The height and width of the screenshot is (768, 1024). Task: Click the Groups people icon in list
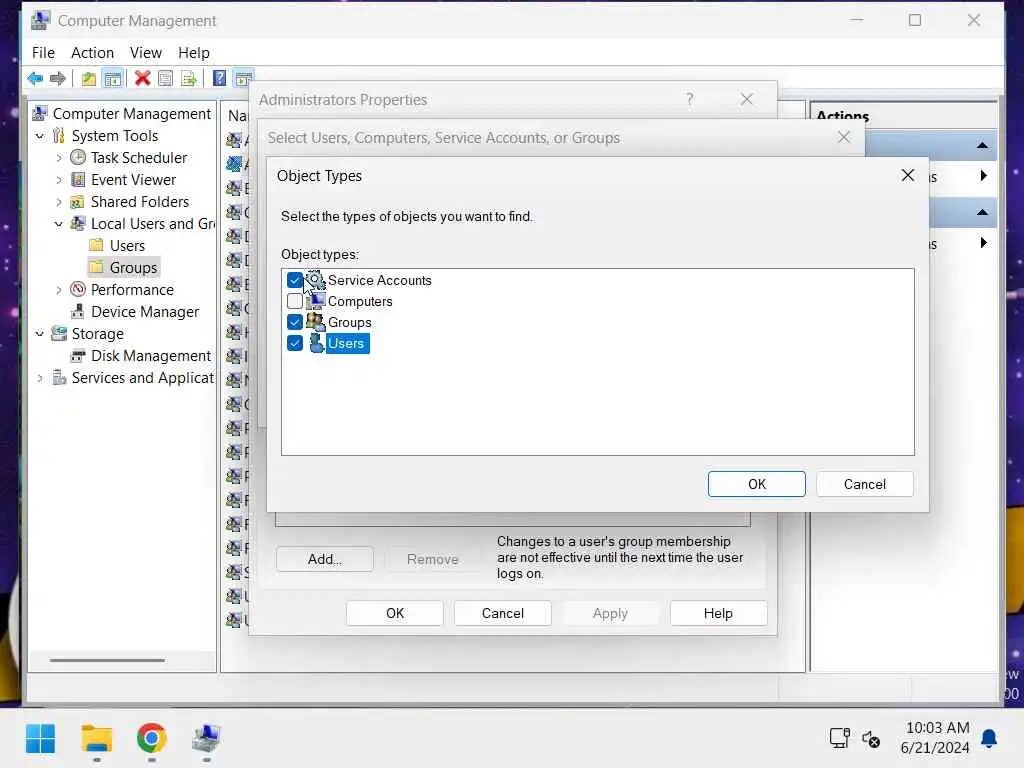(316, 322)
